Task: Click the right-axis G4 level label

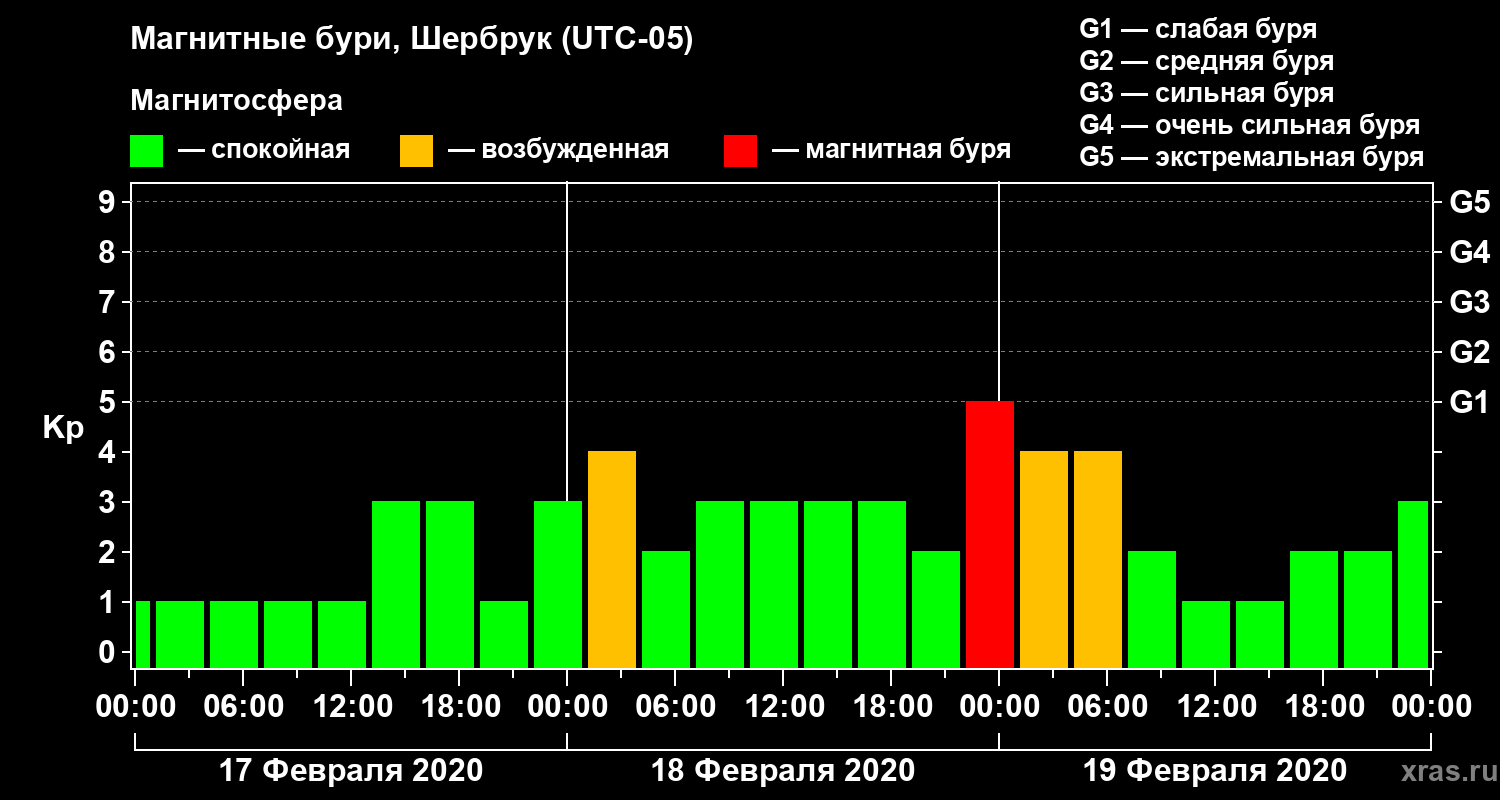Action: coord(1469,252)
